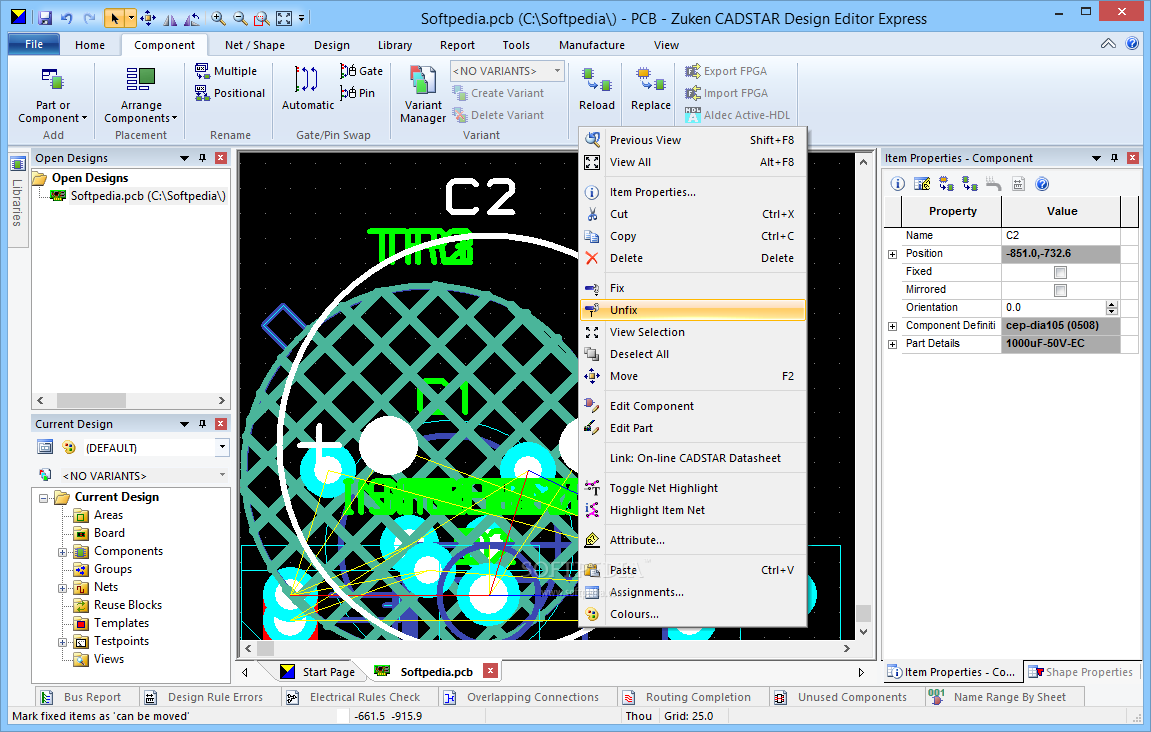This screenshot has height=732, width=1151.
Task: Select Toggle Net Highlight in context menu
Action: point(692,488)
